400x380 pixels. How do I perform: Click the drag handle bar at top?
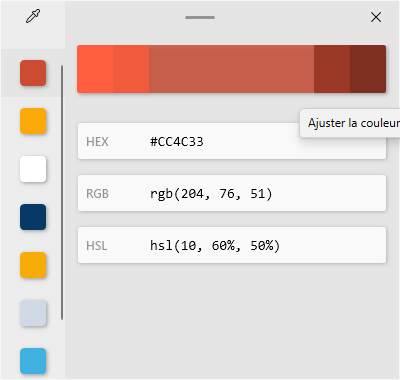(x=200, y=17)
